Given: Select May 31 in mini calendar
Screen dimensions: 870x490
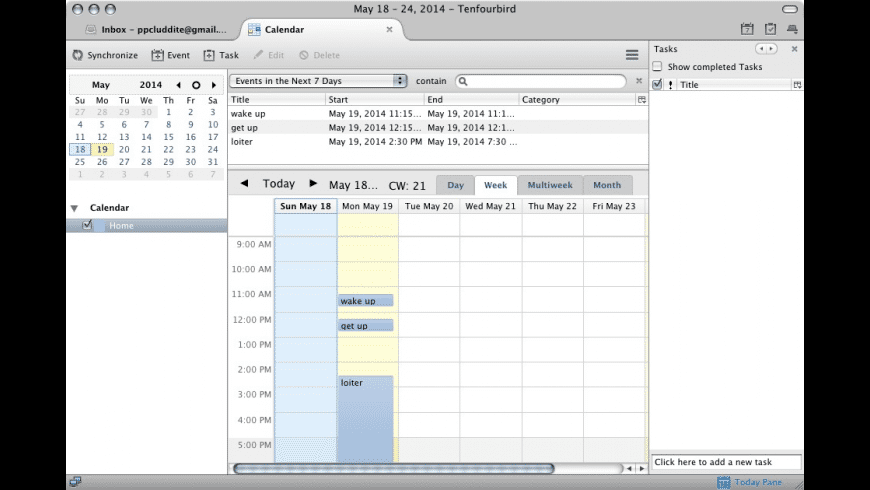Looking at the screenshot, I should coord(213,162).
